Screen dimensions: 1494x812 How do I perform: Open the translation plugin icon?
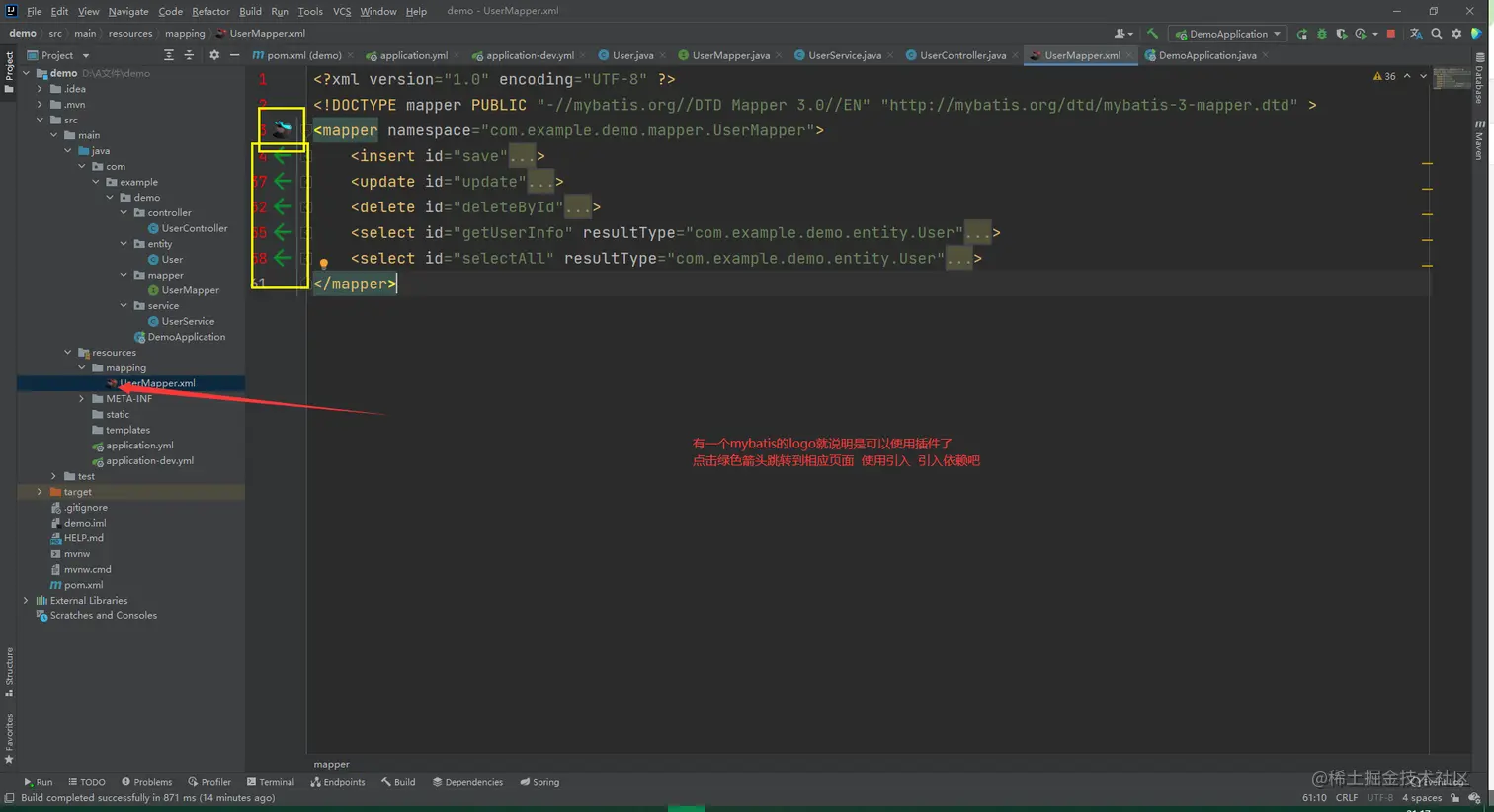tap(1416, 34)
